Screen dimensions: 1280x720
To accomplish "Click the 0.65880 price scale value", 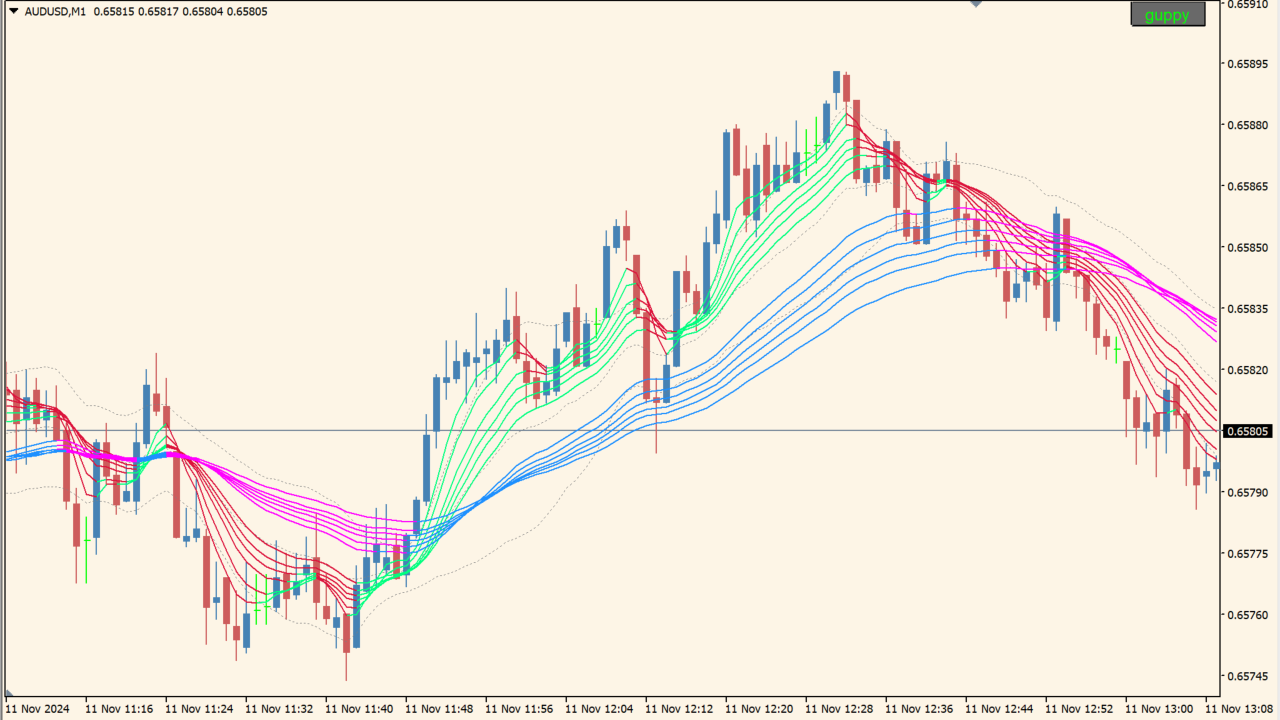I will [x=1247, y=125].
